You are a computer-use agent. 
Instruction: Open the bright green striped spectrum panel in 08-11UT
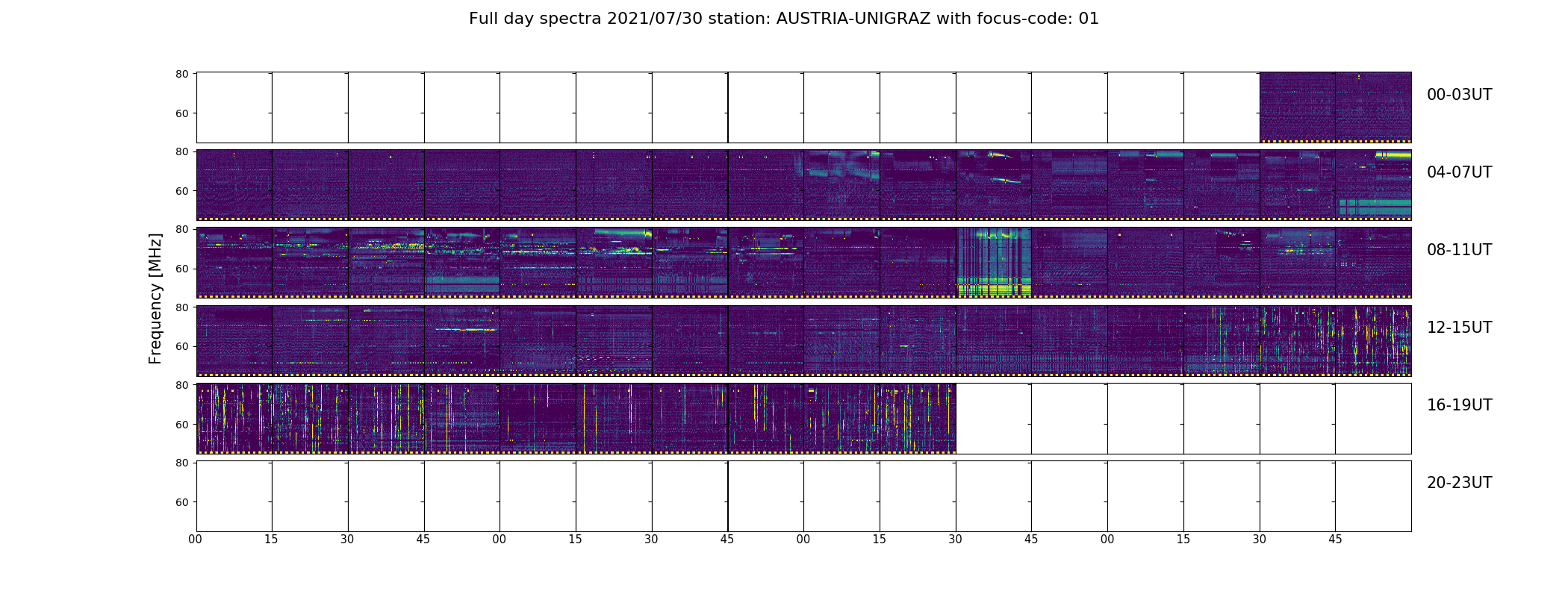(994, 263)
